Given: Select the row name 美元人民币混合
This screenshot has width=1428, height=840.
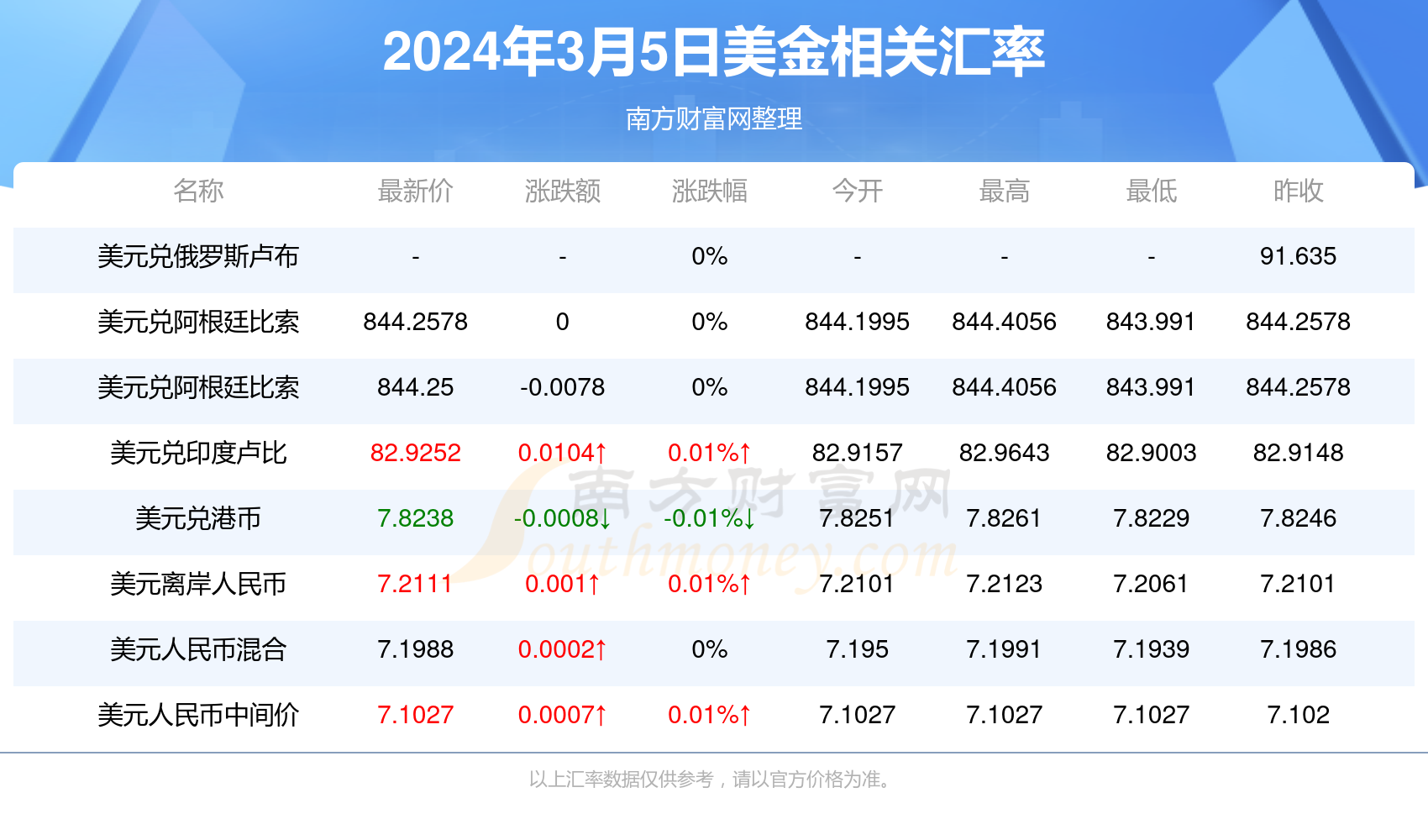Looking at the screenshot, I should (x=198, y=649).
